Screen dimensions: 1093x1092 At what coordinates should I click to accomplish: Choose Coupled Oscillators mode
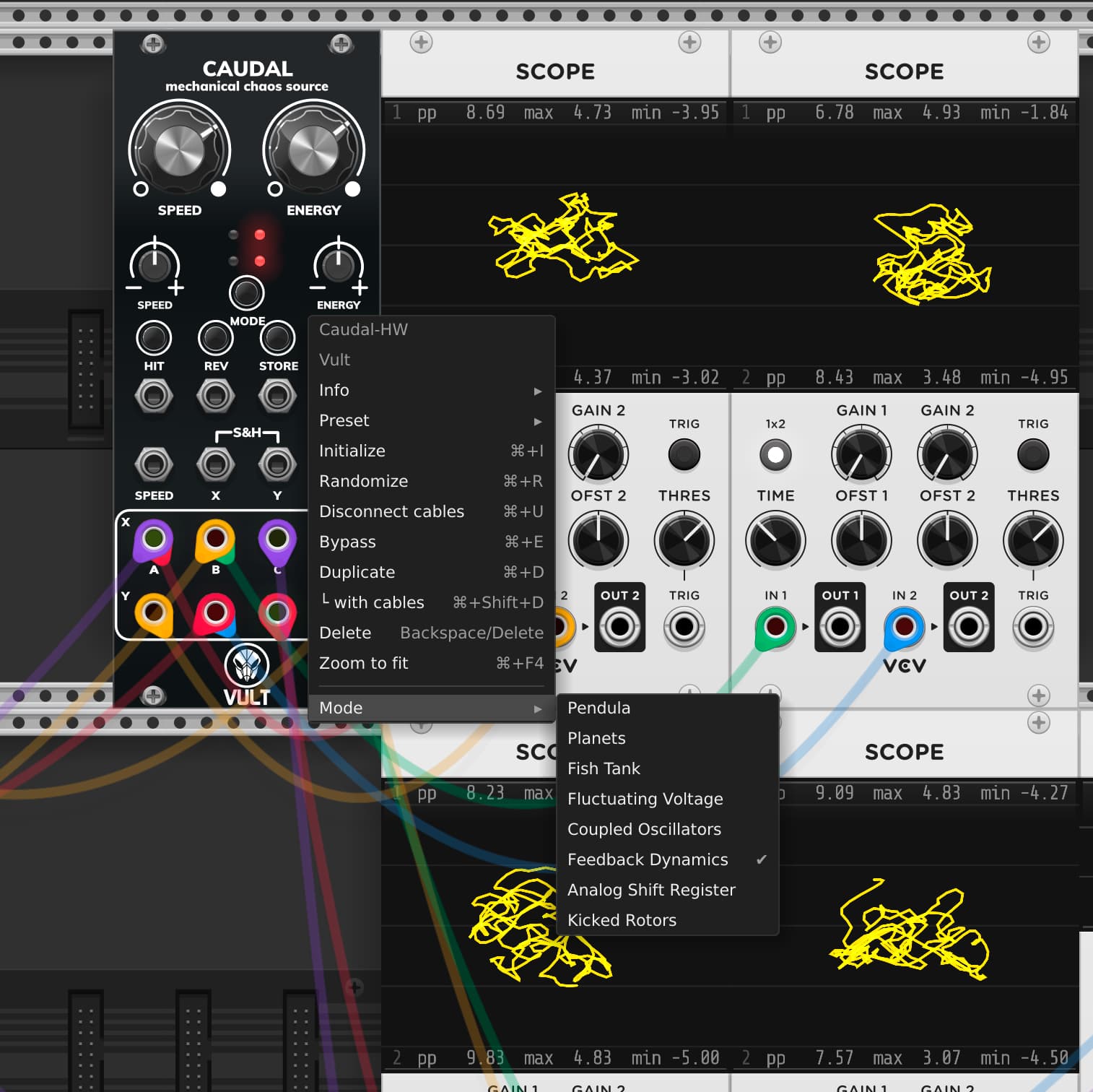click(x=644, y=829)
